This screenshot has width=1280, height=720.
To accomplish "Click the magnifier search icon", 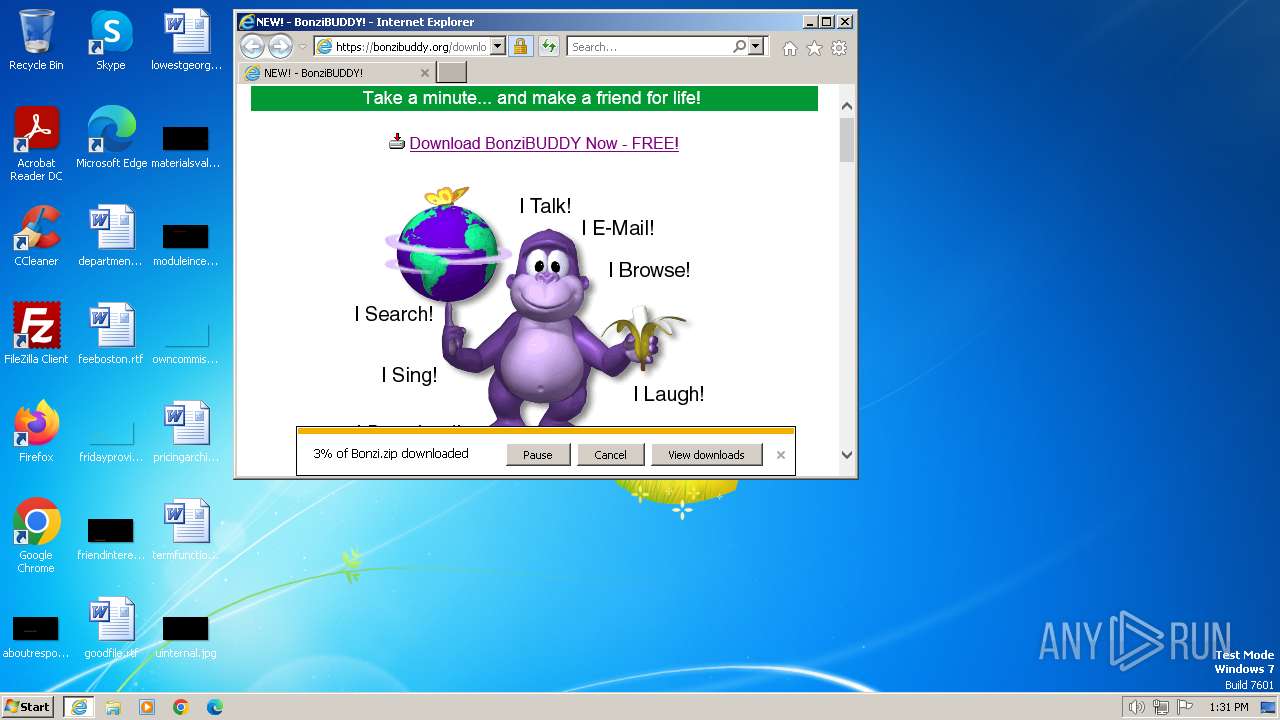I will coord(739,46).
